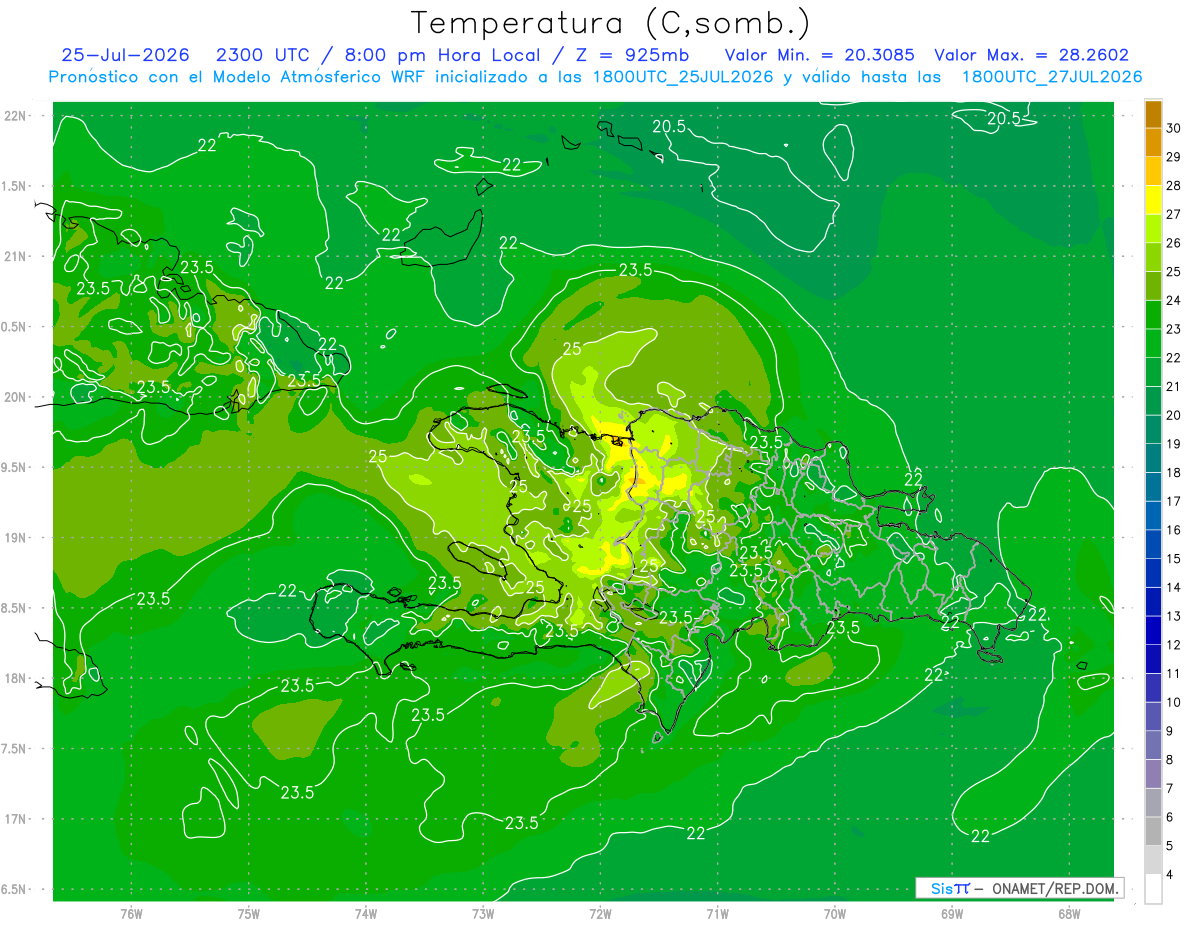Click the '24' label on color bar
Screen dimensions: 1200x927
click(1173, 300)
